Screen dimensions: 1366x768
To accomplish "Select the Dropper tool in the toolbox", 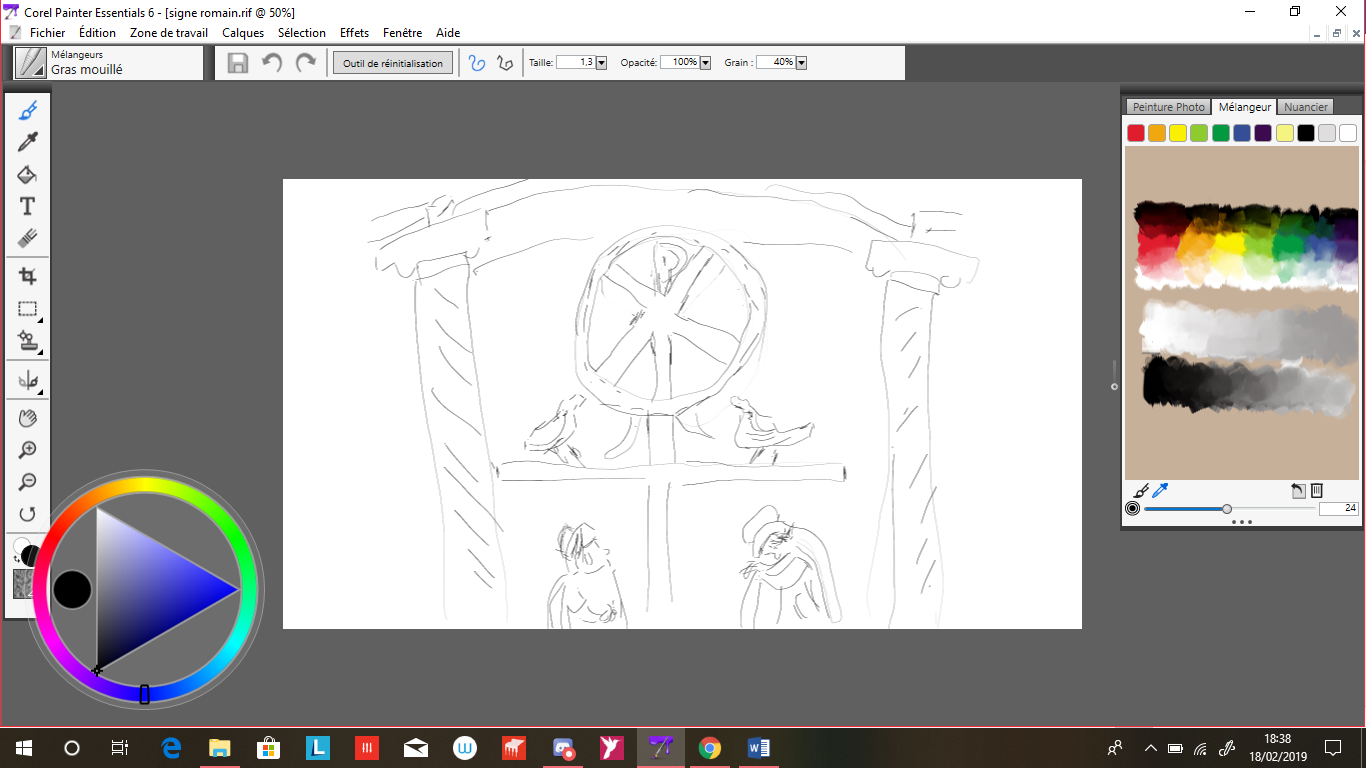I will point(27,143).
